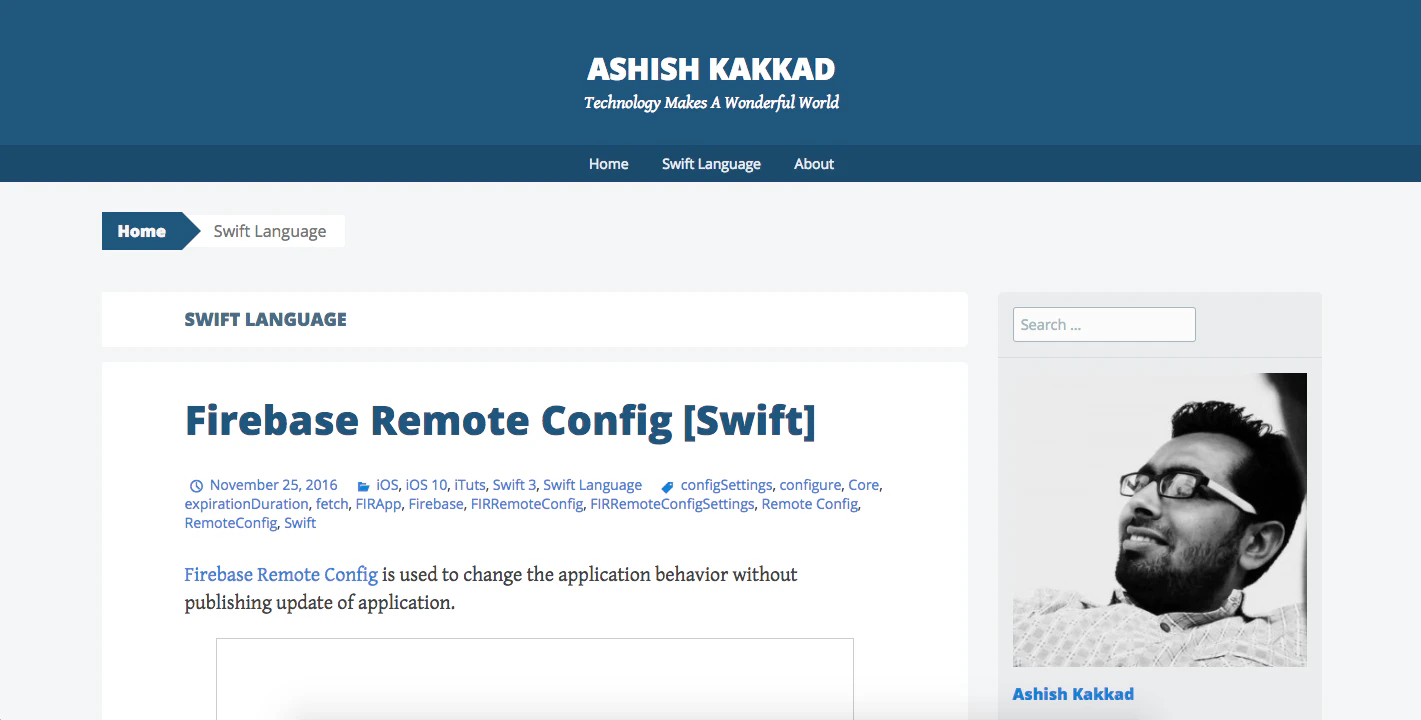Open the About page from navigation
The height and width of the screenshot is (720, 1421).
pyautogui.click(x=813, y=163)
